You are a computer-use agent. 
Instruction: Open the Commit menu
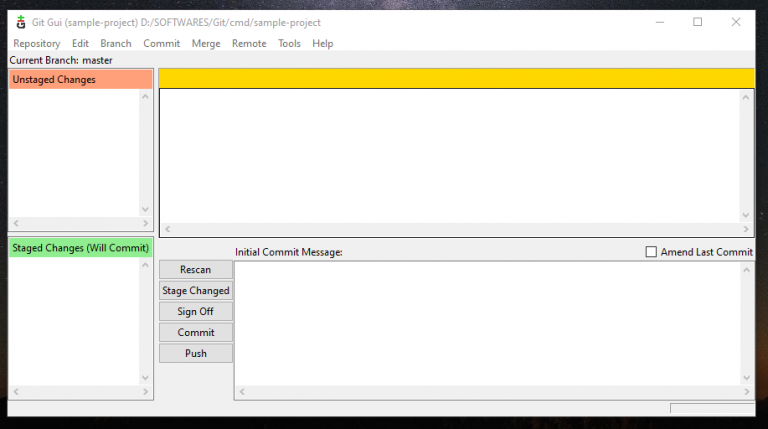[161, 44]
